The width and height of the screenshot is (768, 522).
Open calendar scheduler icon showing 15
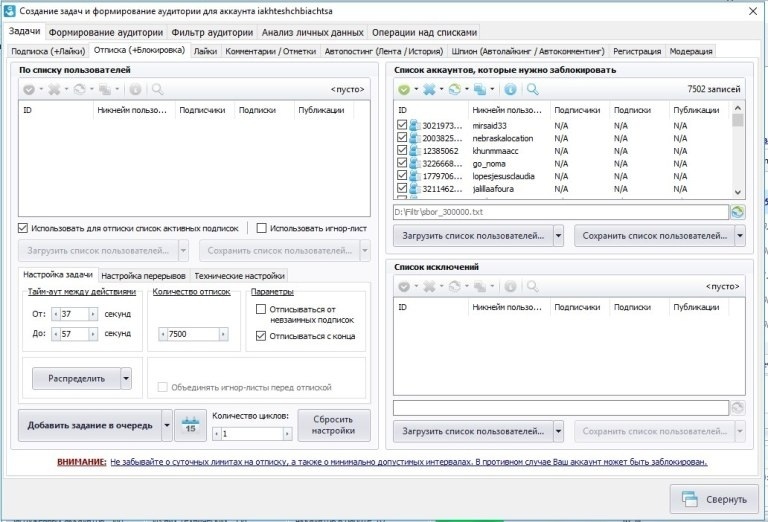(x=191, y=425)
